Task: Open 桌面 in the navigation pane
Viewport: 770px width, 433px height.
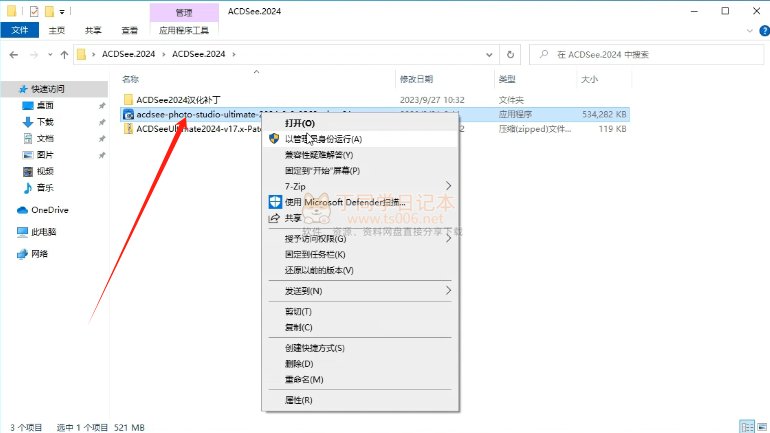Action: (45, 106)
